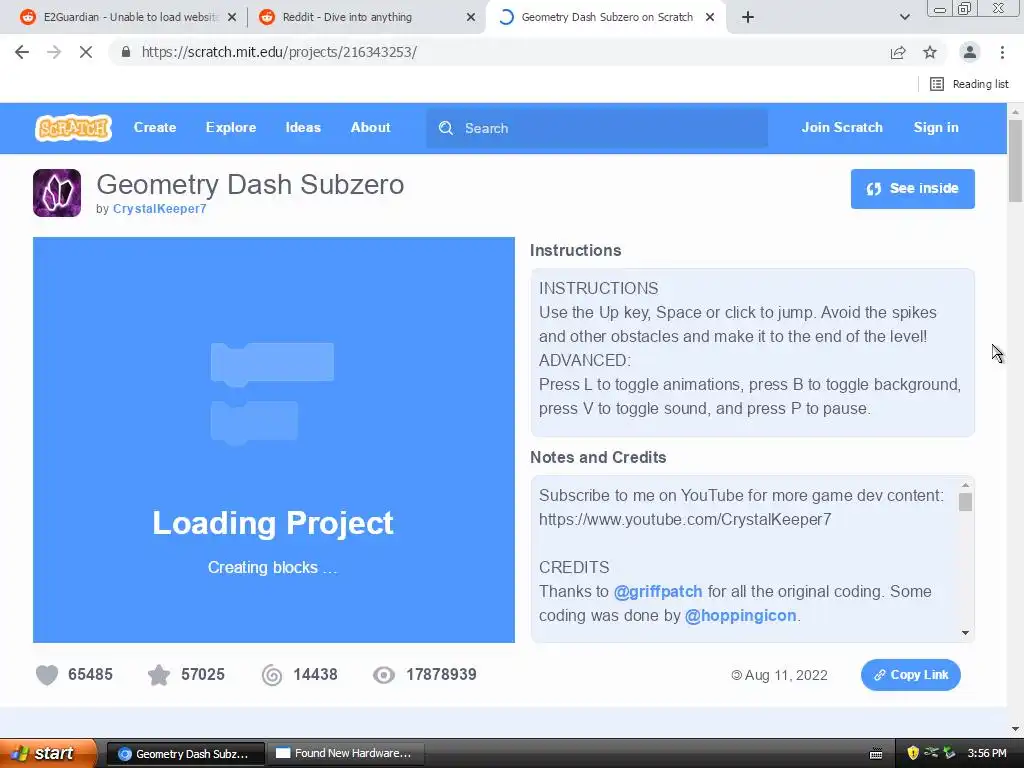Click Join Scratch

click(842, 128)
